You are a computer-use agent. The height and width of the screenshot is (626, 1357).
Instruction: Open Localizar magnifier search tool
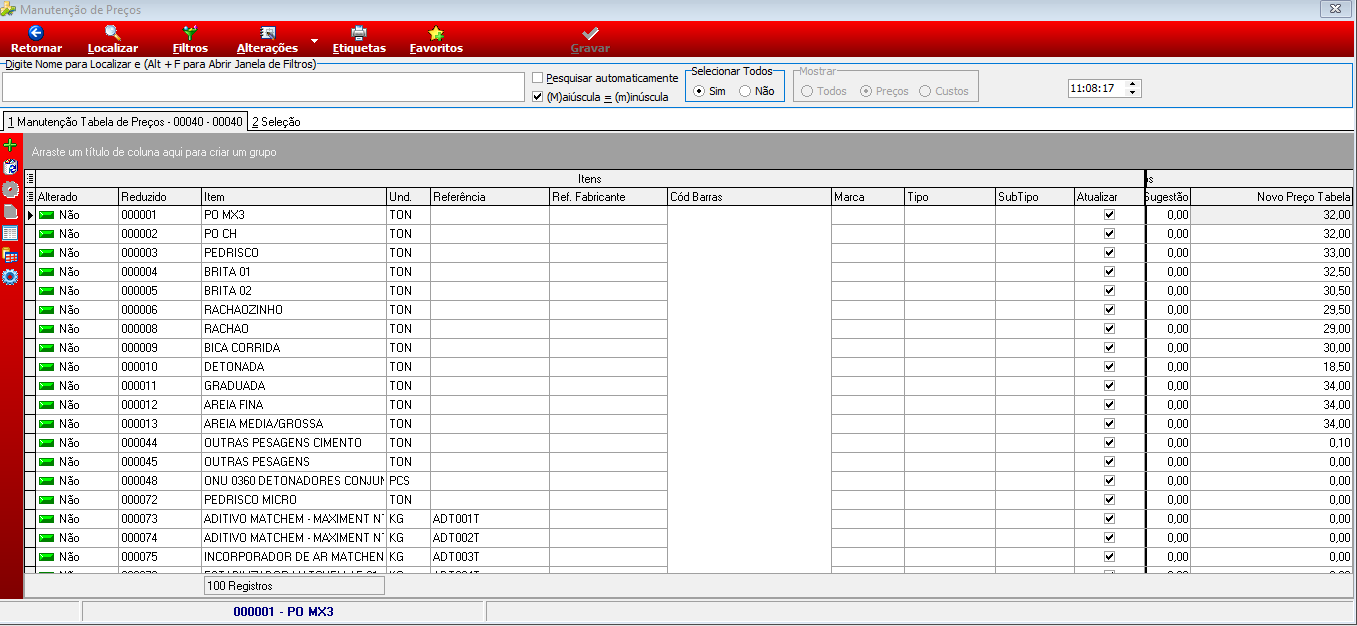pos(112,33)
